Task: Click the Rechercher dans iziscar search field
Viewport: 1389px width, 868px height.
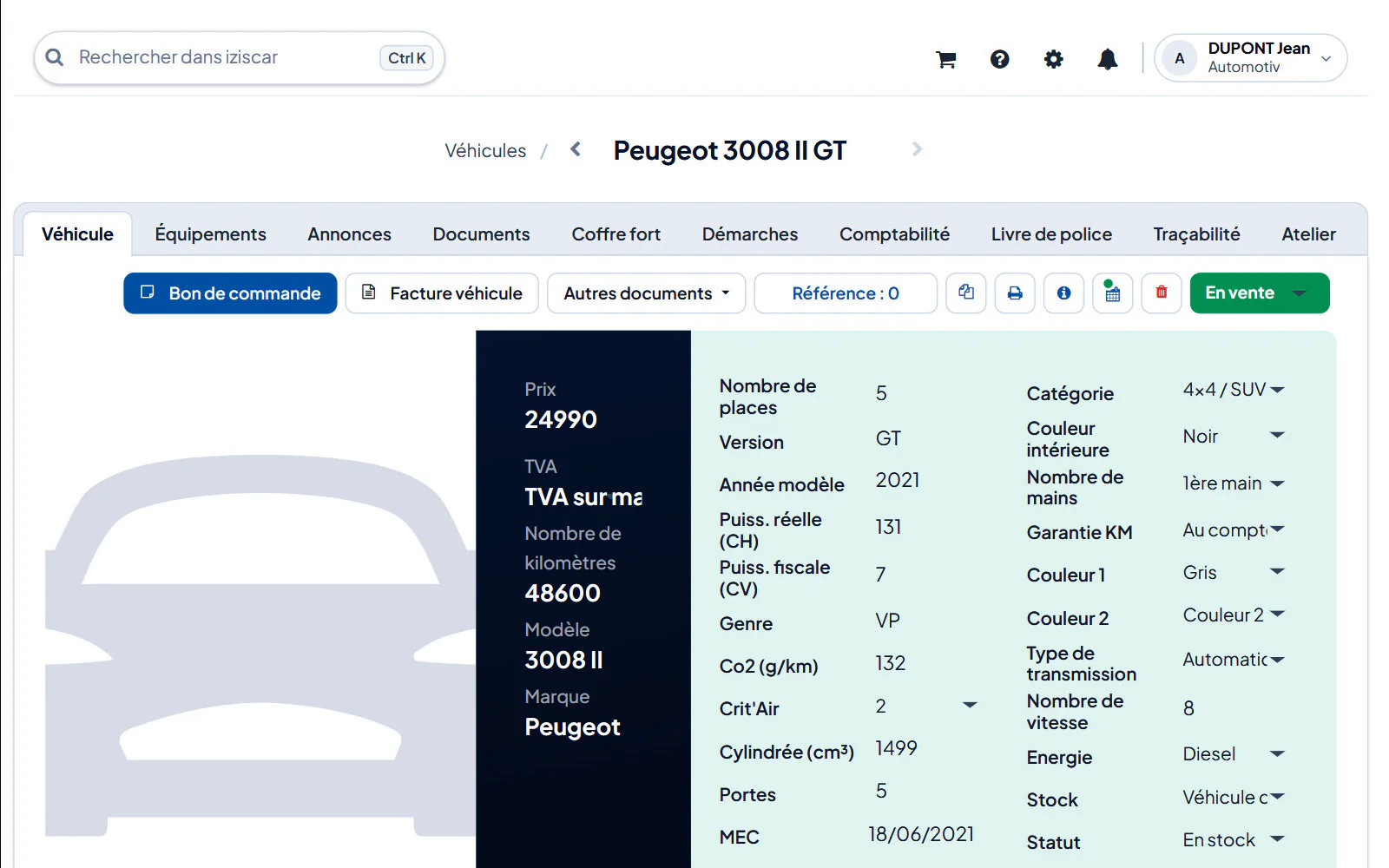Action: [x=240, y=58]
